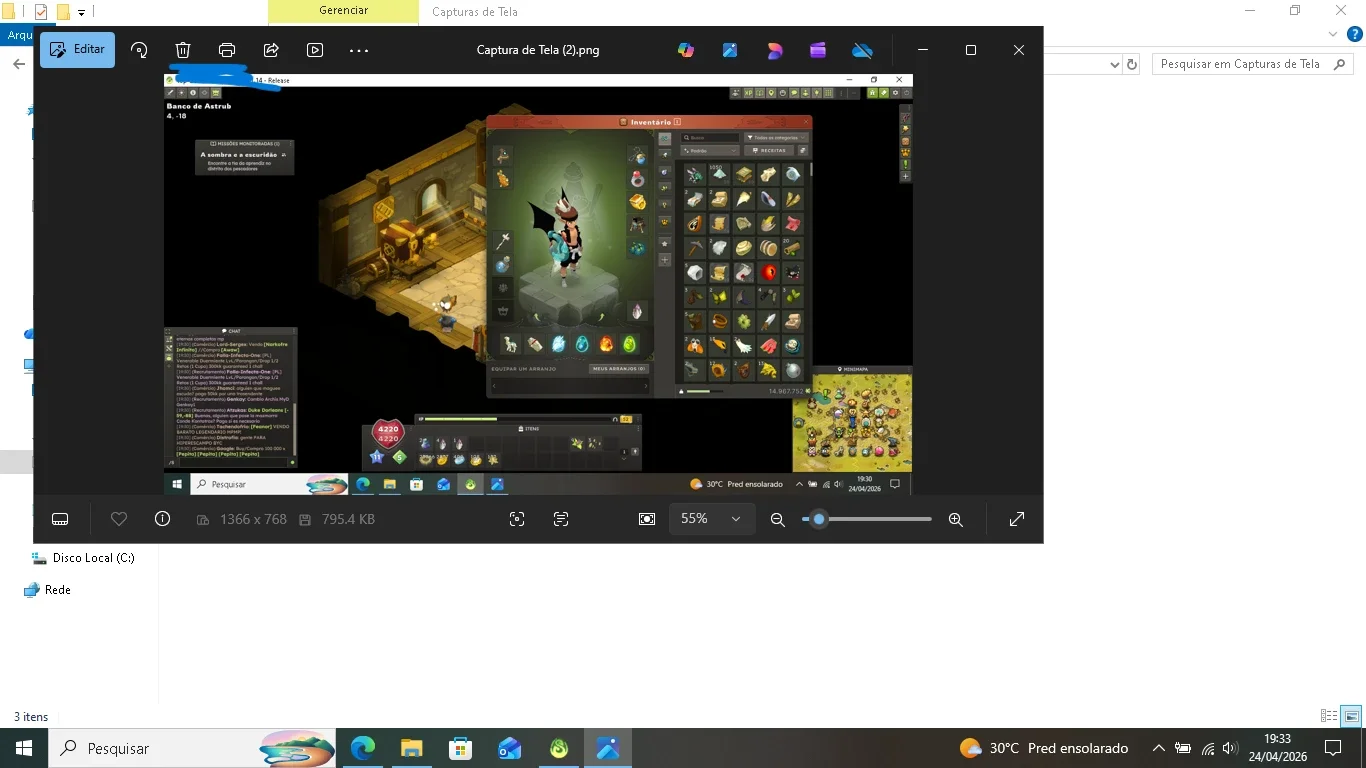Refresh the File Explorer folder

pyautogui.click(x=1132, y=64)
